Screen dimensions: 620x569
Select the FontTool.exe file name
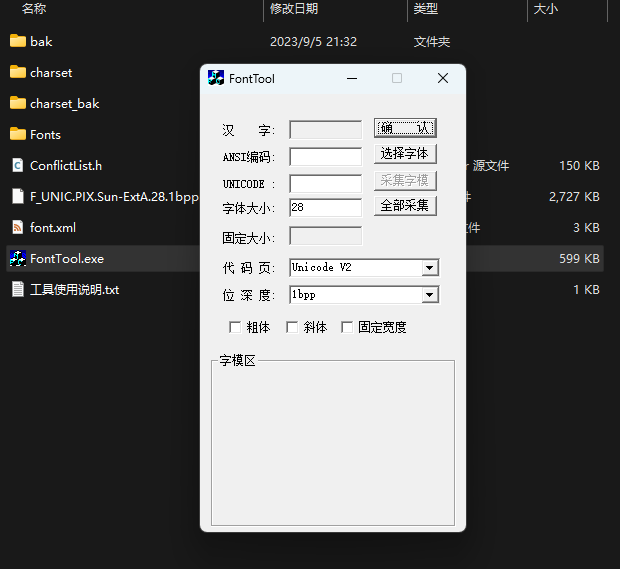[67, 259]
